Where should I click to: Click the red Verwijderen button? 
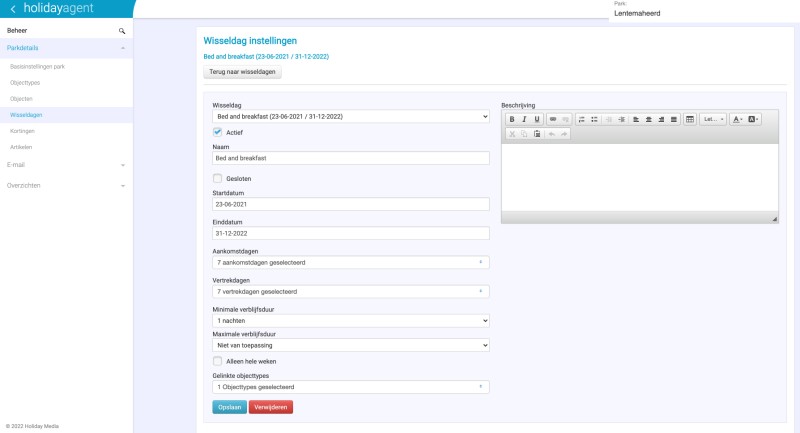click(271, 407)
